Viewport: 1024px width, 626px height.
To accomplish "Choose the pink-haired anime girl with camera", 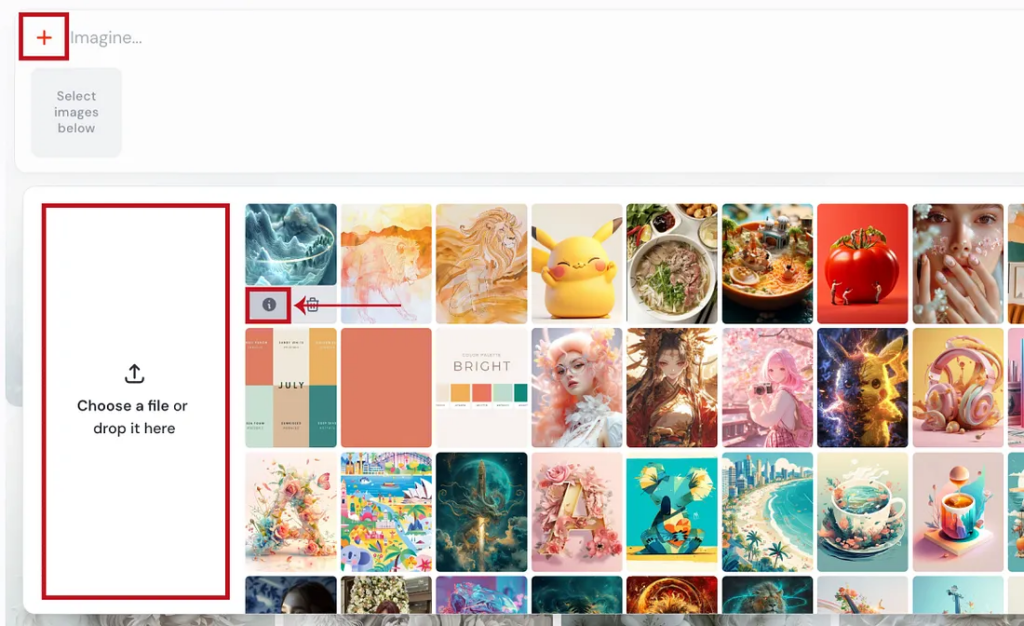I will point(767,388).
